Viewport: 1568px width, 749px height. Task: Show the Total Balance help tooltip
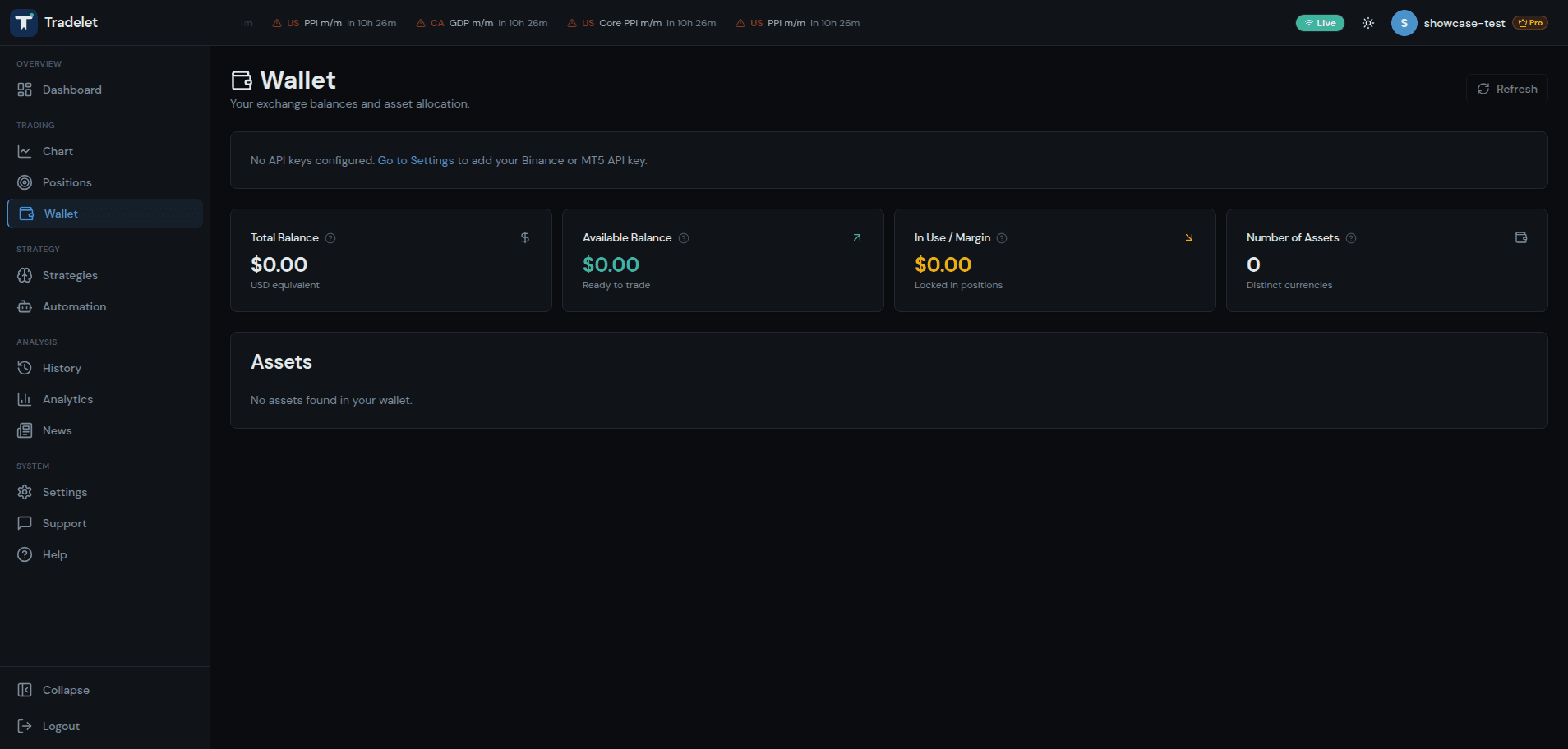click(331, 237)
